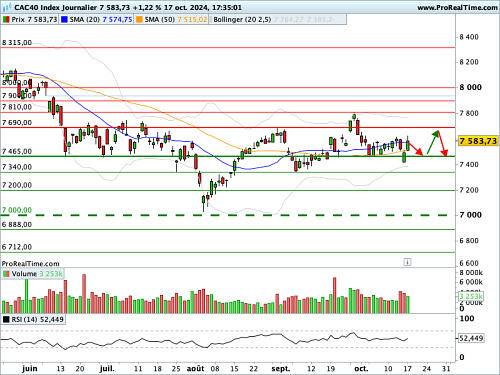Click the 8 000k volume axis value
The image size is (500, 375).
point(471,273)
